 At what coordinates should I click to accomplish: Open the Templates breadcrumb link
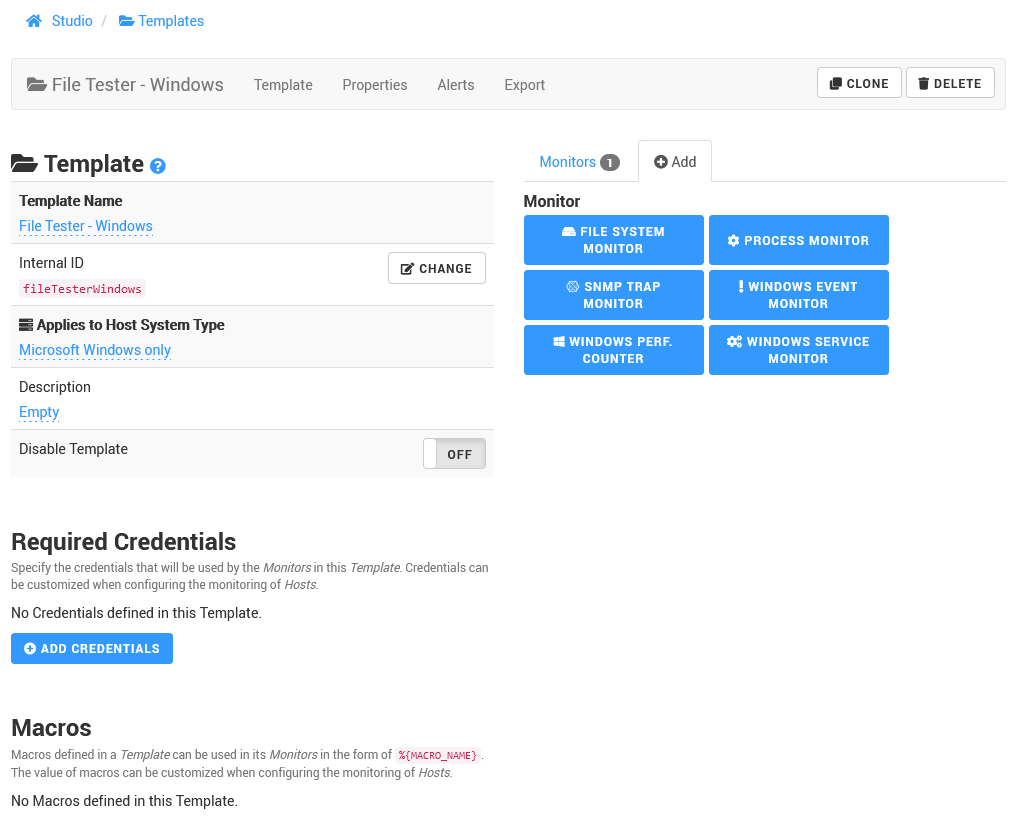pyautogui.click(x=161, y=21)
